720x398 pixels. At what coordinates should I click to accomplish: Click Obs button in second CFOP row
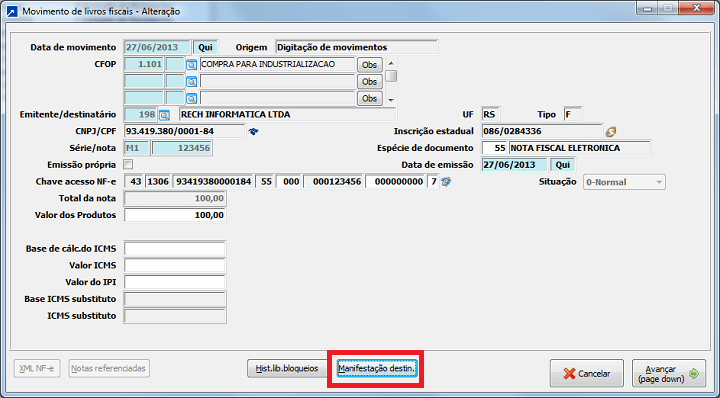coord(370,82)
